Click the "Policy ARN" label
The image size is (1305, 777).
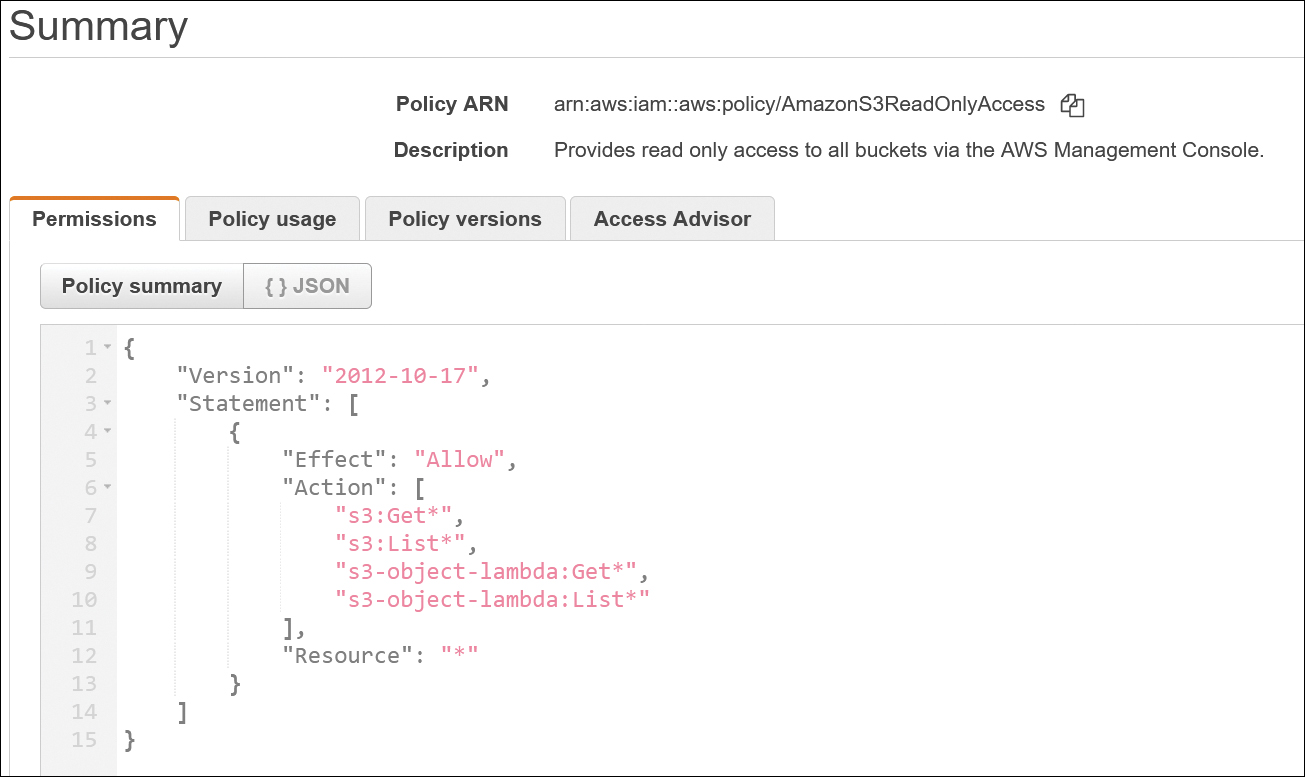[x=452, y=104]
